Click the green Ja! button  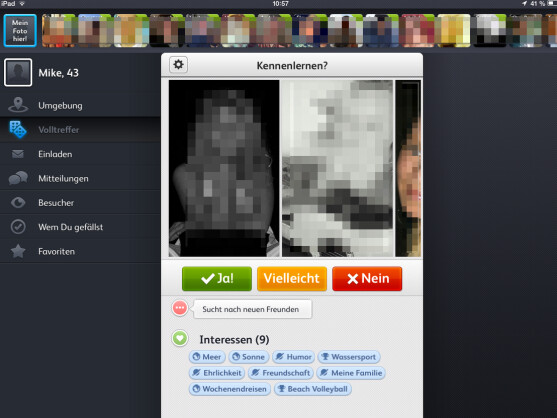click(x=217, y=278)
